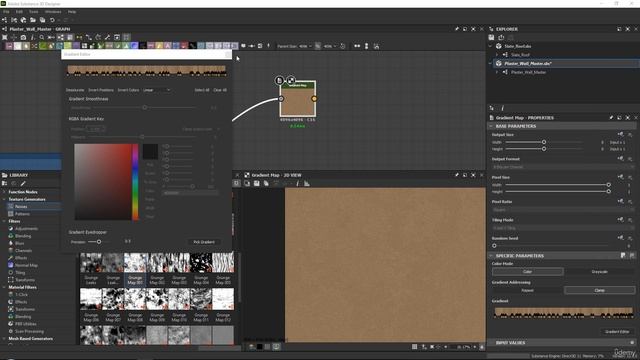Click the save icon in 2D View toolbar
The height and width of the screenshot is (360, 640).
[256, 184]
